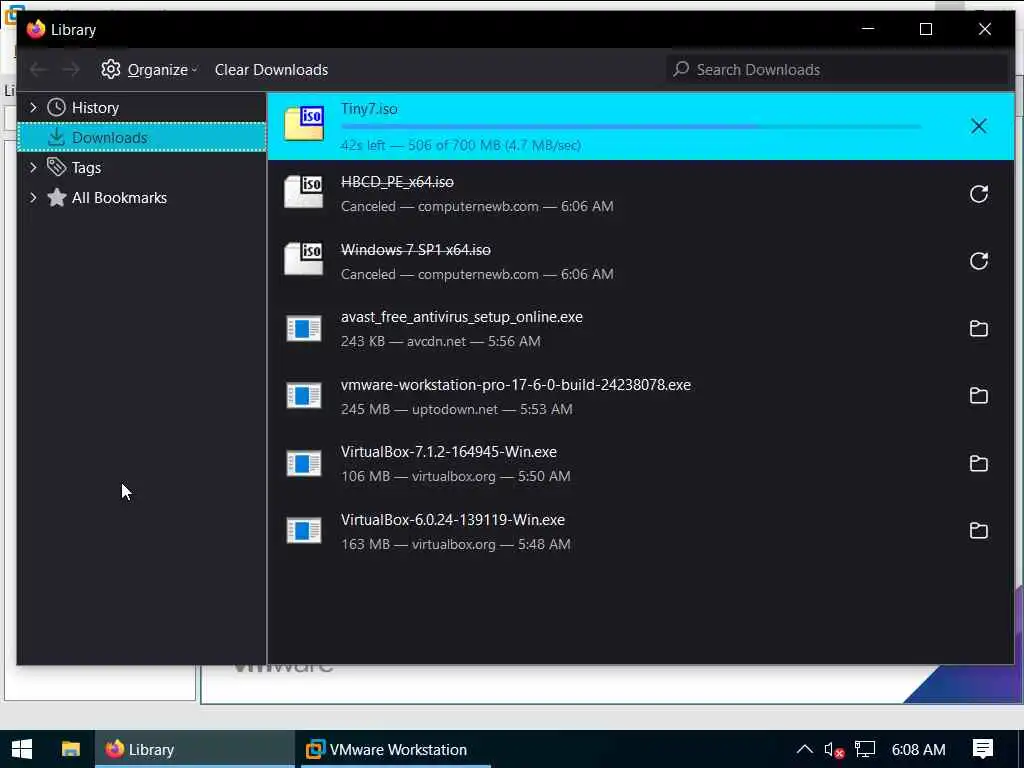The width and height of the screenshot is (1024, 768).
Task: Switch to VMware Workstation taskbar button
Action: 395,749
